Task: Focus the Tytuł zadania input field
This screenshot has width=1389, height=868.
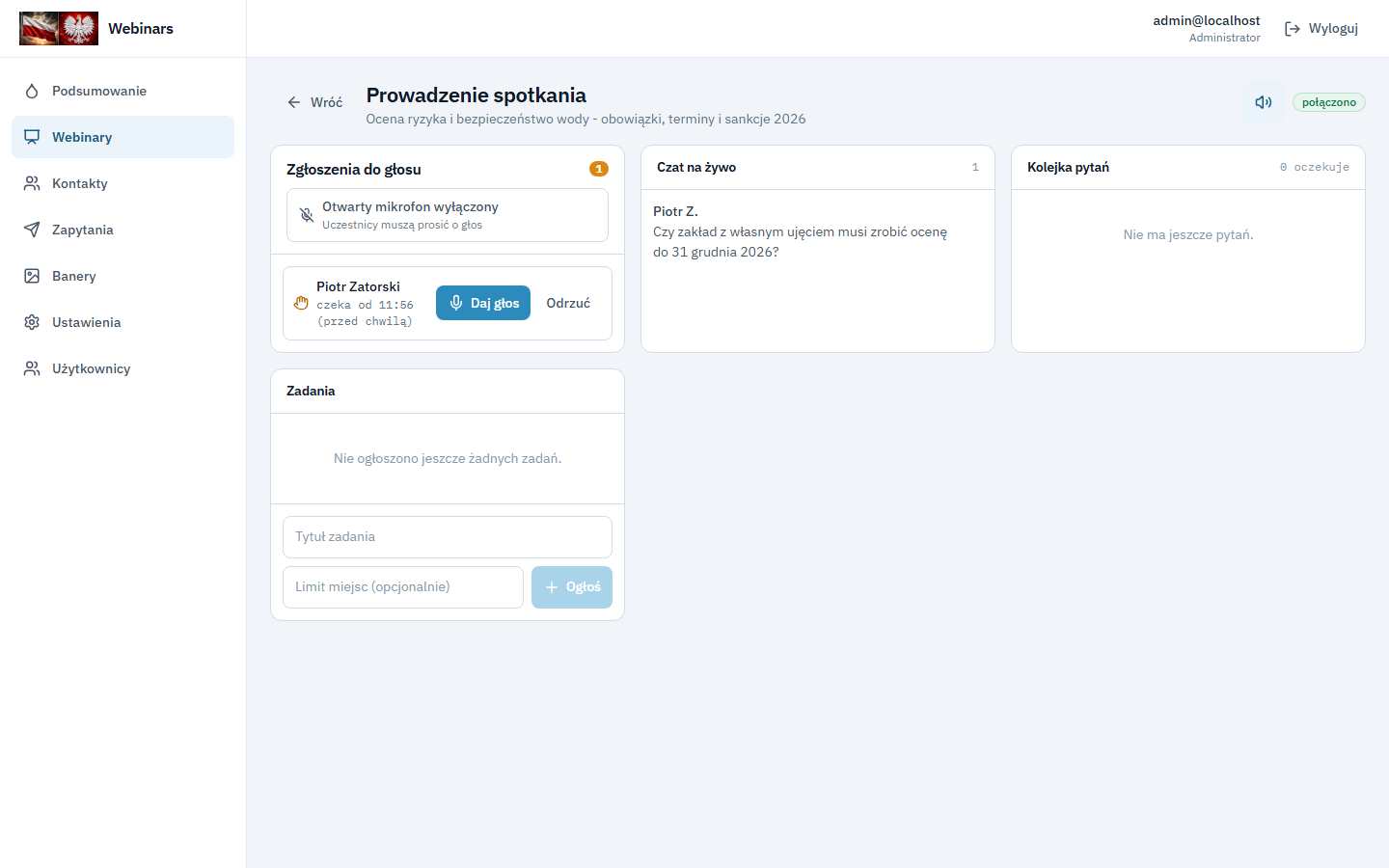Action: [x=448, y=537]
